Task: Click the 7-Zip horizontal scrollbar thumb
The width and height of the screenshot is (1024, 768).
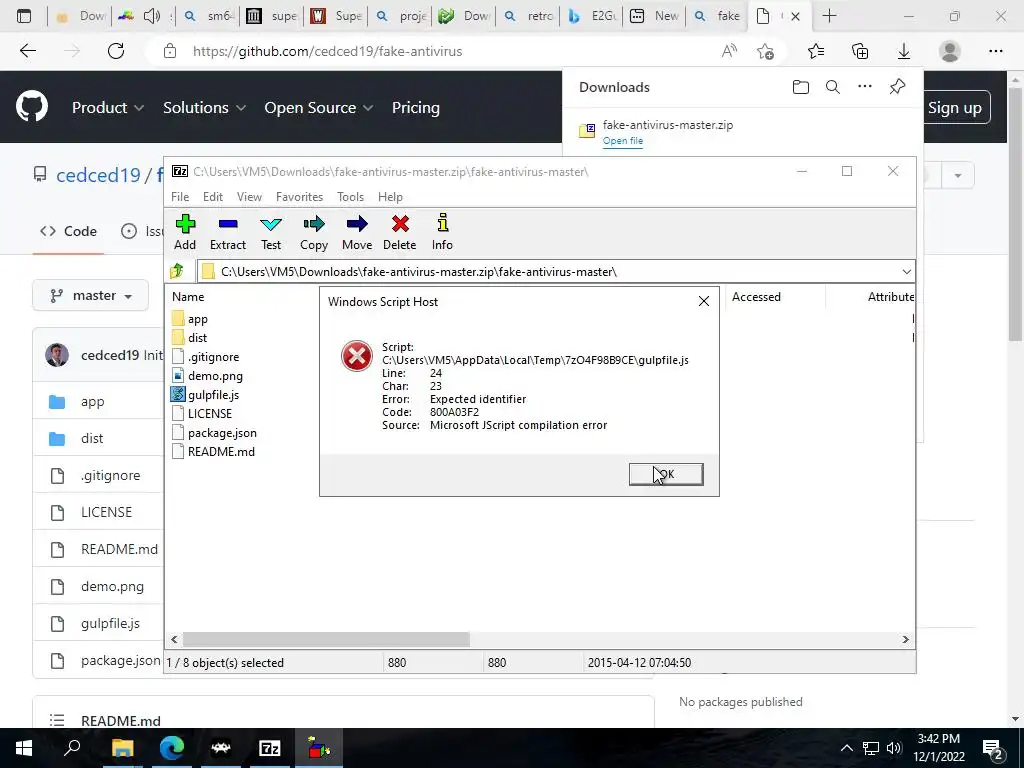Action: 326,639
